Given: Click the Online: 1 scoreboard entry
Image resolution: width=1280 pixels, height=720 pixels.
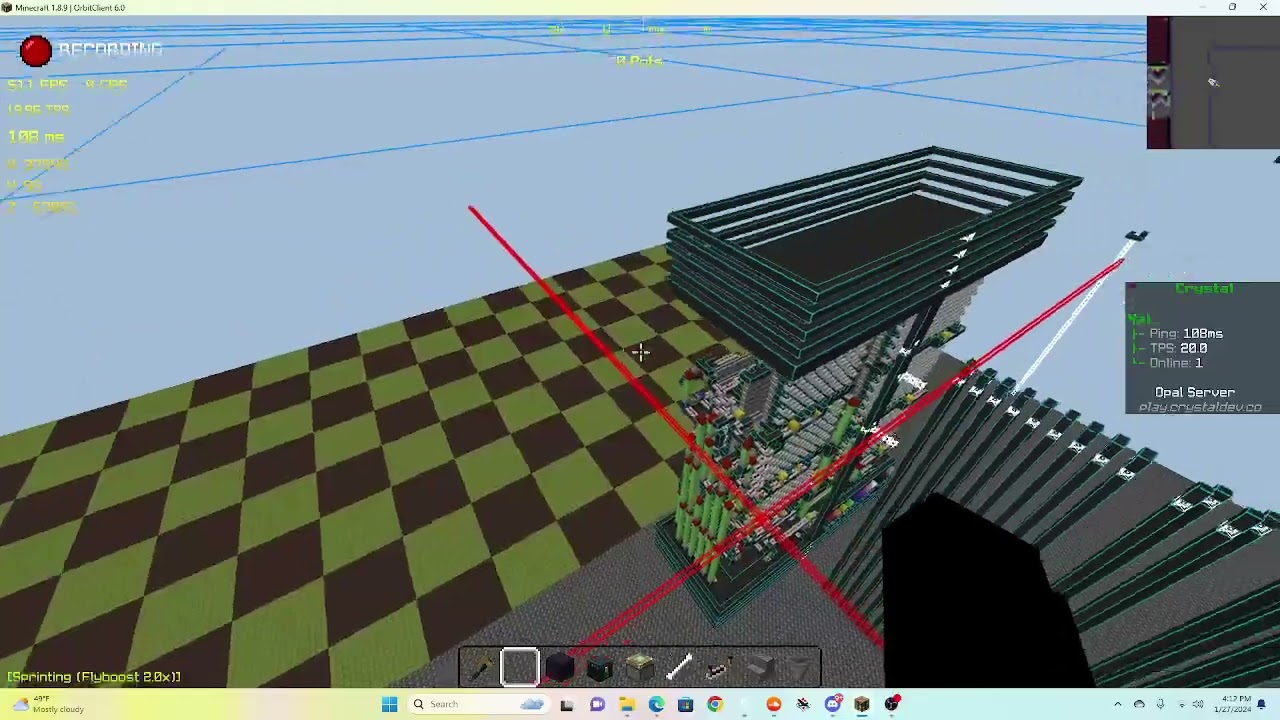Looking at the screenshot, I should [x=1176, y=363].
